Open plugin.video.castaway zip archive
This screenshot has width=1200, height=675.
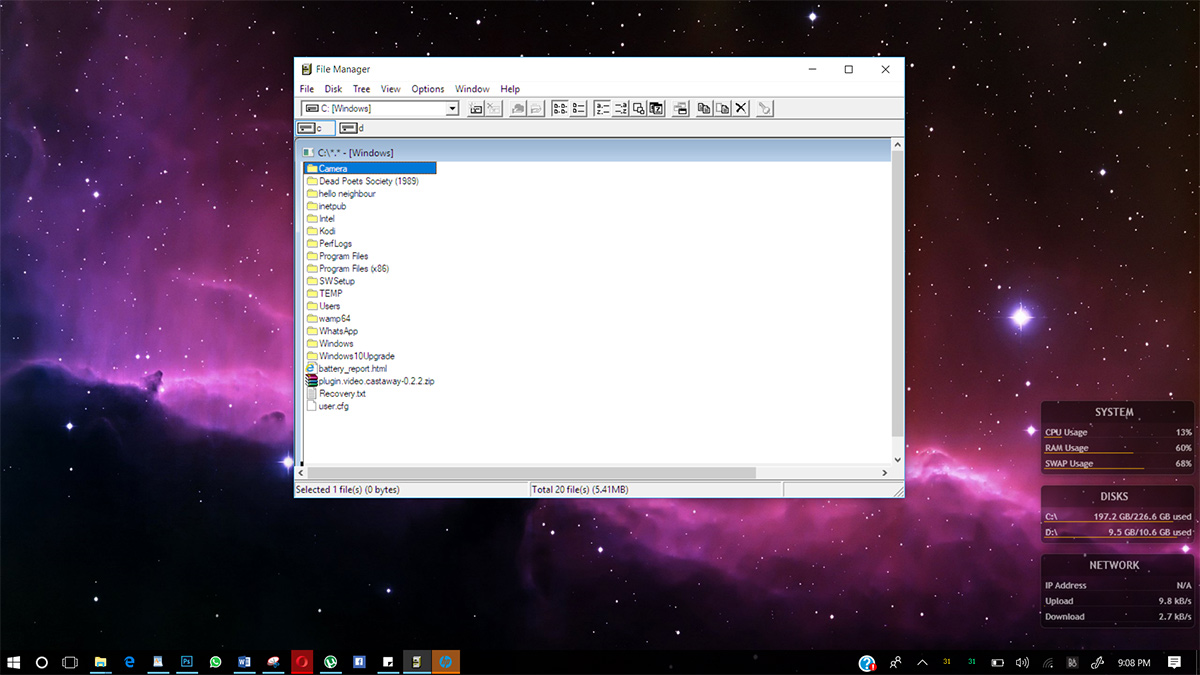tap(375, 381)
